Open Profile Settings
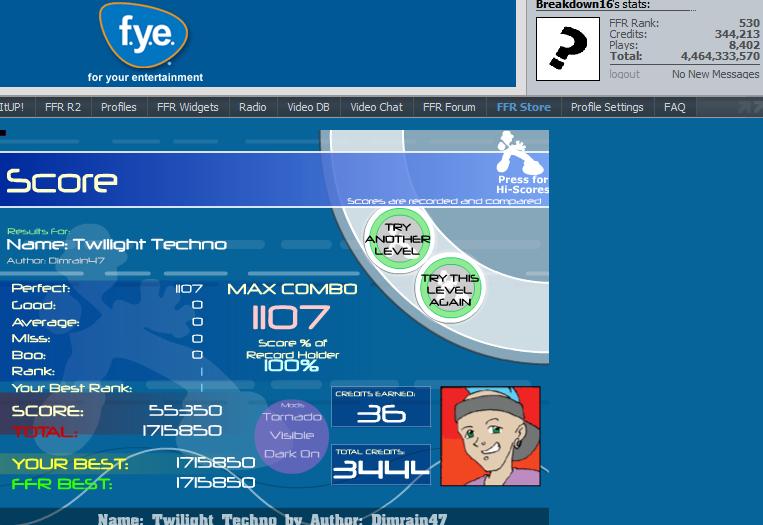The width and height of the screenshot is (763, 525). pyautogui.click(x=607, y=107)
